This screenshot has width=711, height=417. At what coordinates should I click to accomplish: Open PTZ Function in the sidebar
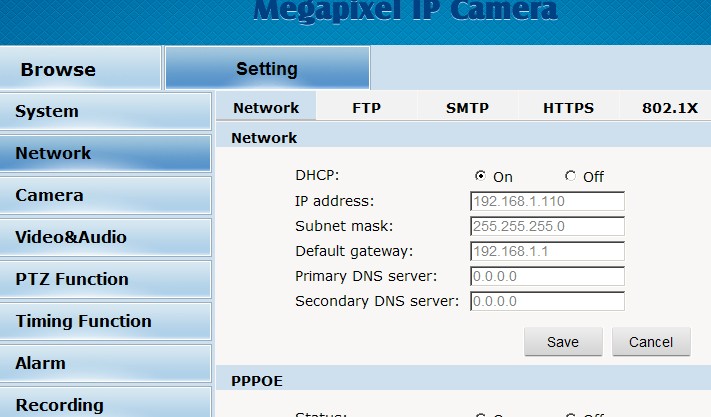[105, 279]
